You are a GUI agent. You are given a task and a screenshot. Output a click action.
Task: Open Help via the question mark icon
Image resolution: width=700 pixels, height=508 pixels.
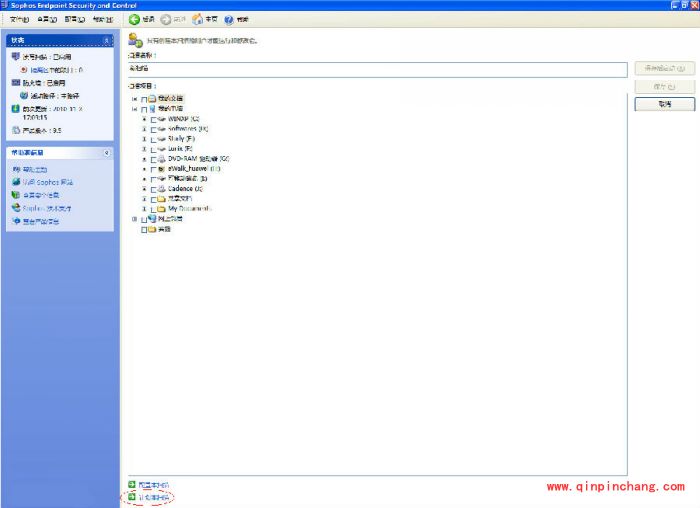tap(229, 19)
